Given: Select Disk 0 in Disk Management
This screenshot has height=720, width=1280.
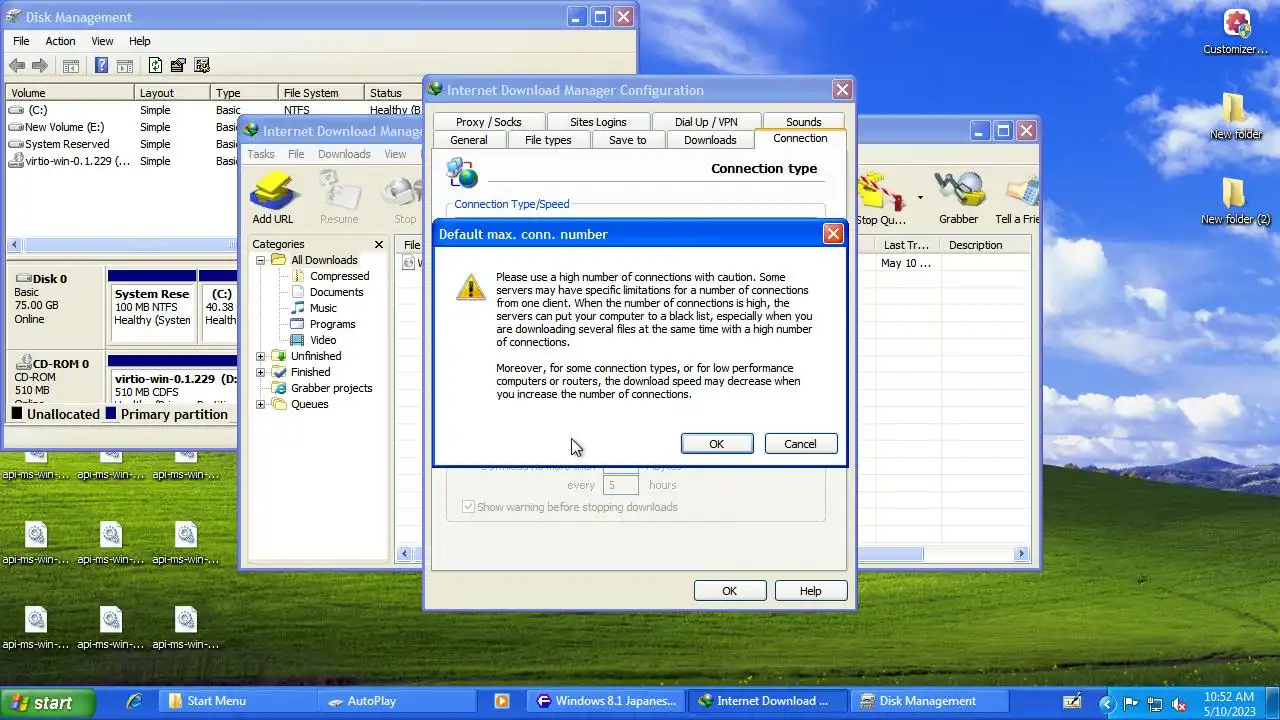Looking at the screenshot, I should pyautogui.click(x=55, y=306).
